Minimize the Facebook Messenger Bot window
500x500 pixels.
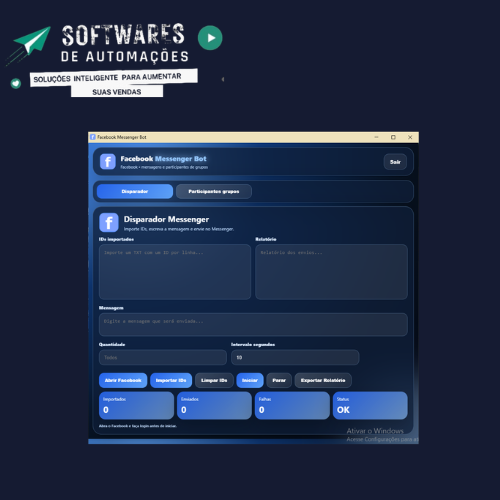(376, 137)
